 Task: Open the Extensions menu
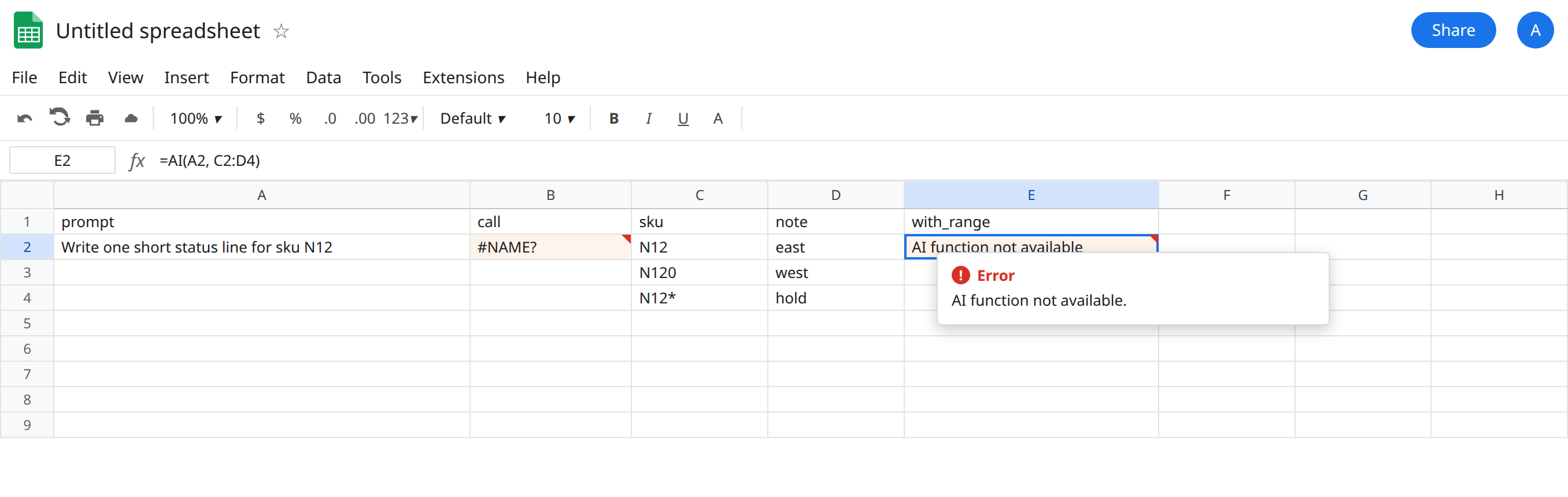click(463, 78)
